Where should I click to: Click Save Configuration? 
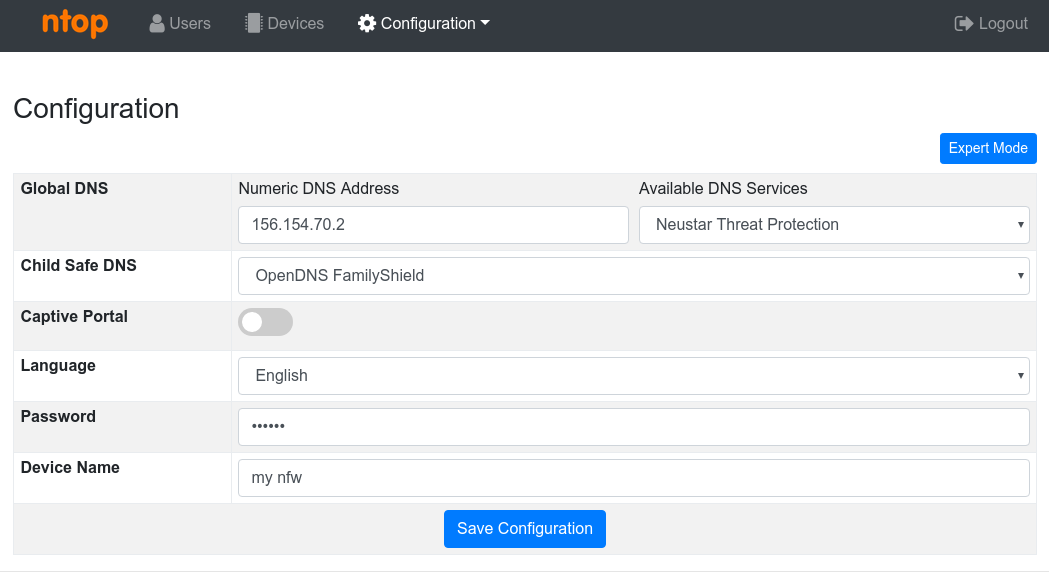click(524, 529)
